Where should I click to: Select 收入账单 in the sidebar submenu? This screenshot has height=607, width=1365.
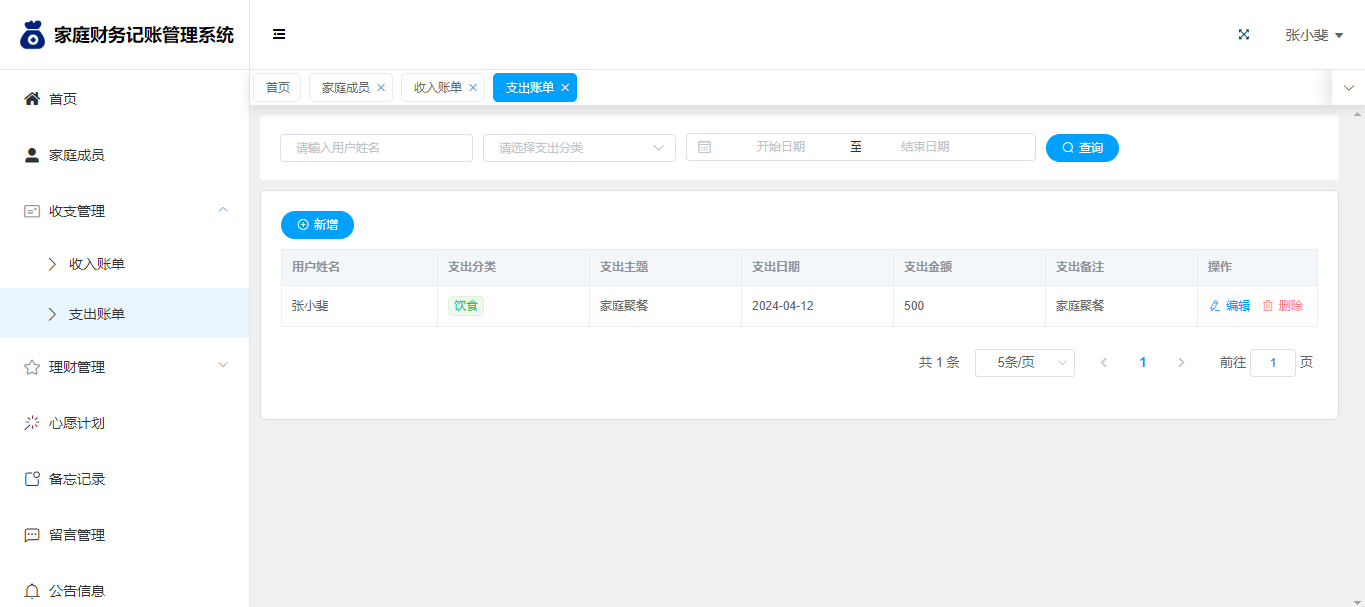tap(96, 264)
